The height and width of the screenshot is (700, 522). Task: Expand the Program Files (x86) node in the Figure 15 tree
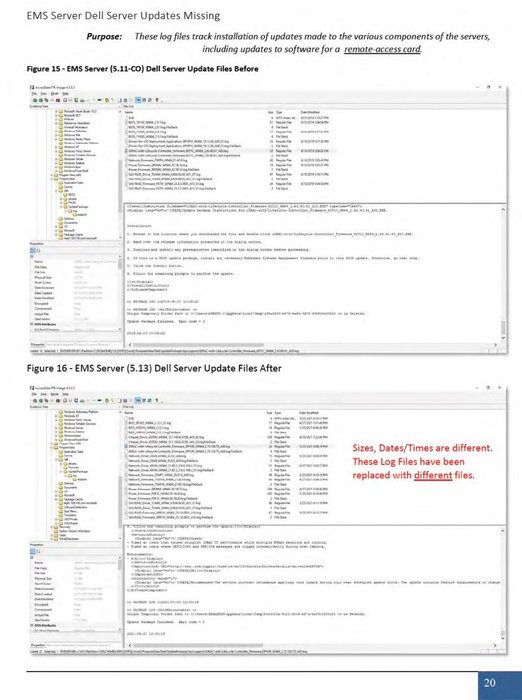point(51,175)
